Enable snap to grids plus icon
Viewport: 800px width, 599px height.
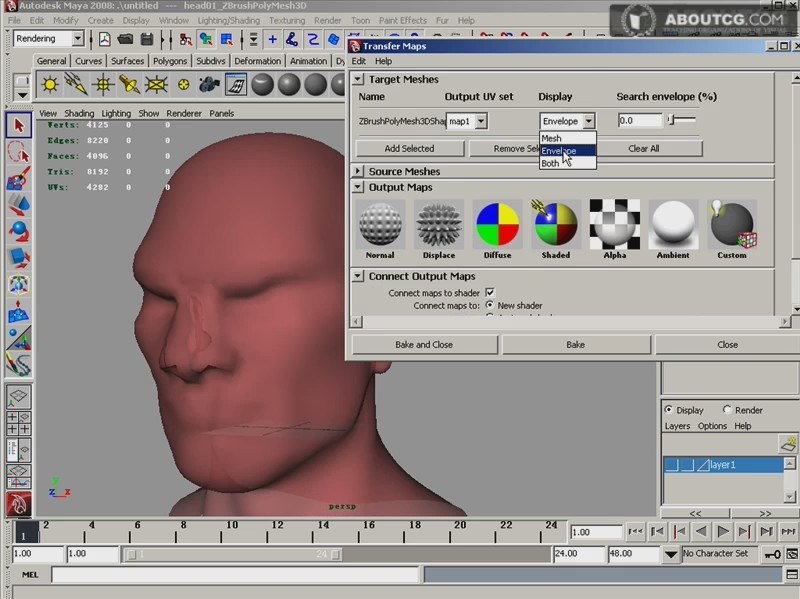tap(272, 39)
